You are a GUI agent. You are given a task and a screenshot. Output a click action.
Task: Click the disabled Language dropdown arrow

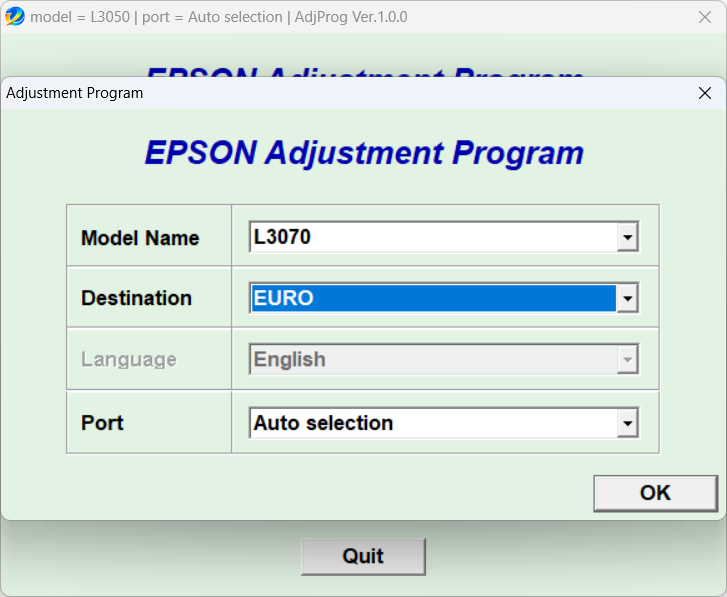click(x=627, y=359)
